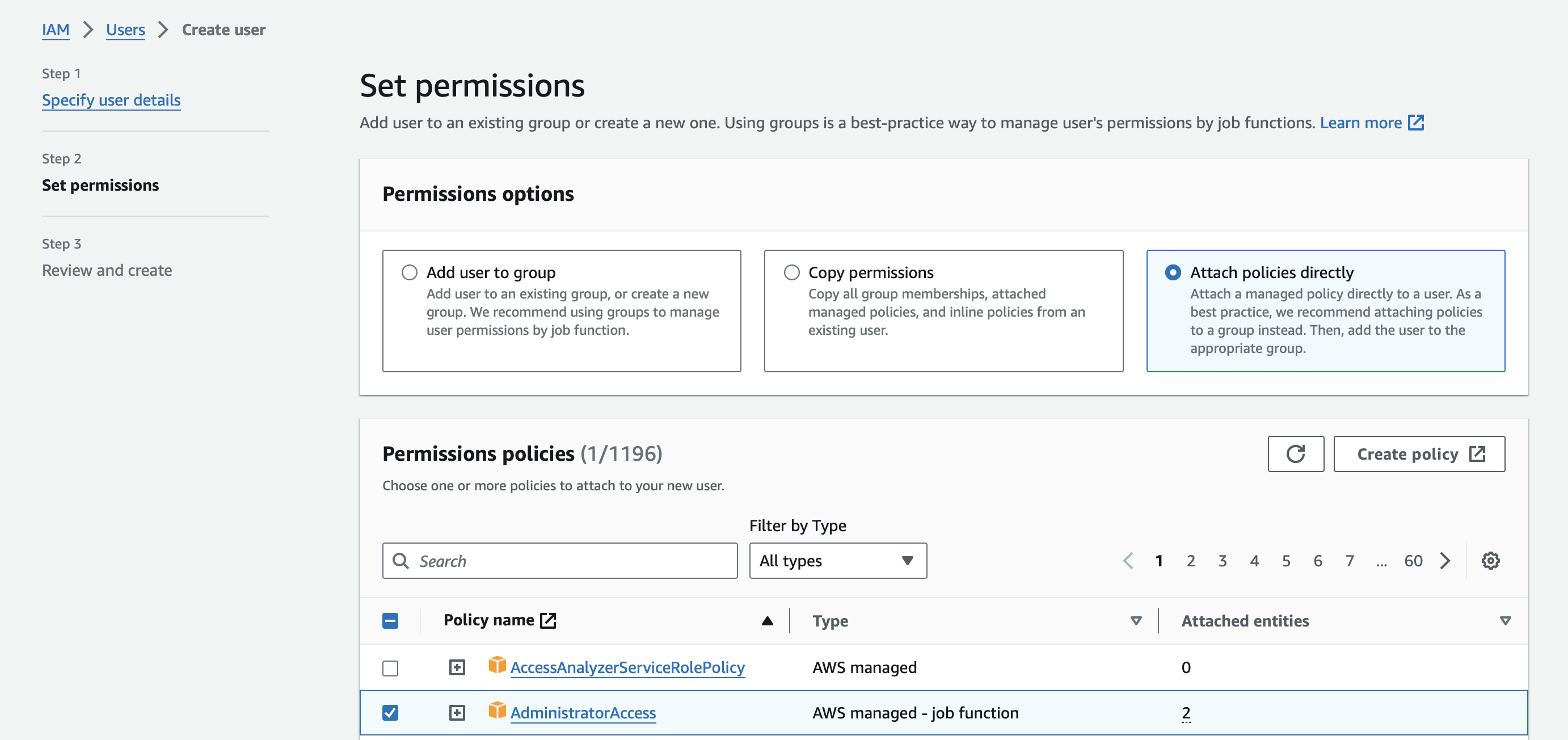The height and width of the screenshot is (740, 1568).
Task: Open the AccessAnalyzerServiceRolePolicy link
Action: click(x=627, y=667)
